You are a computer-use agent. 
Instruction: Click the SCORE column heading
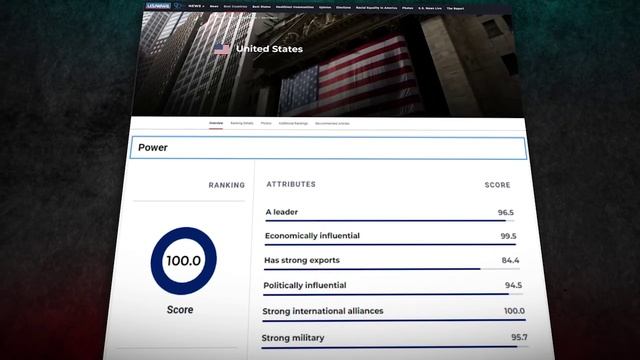click(498, 185)
